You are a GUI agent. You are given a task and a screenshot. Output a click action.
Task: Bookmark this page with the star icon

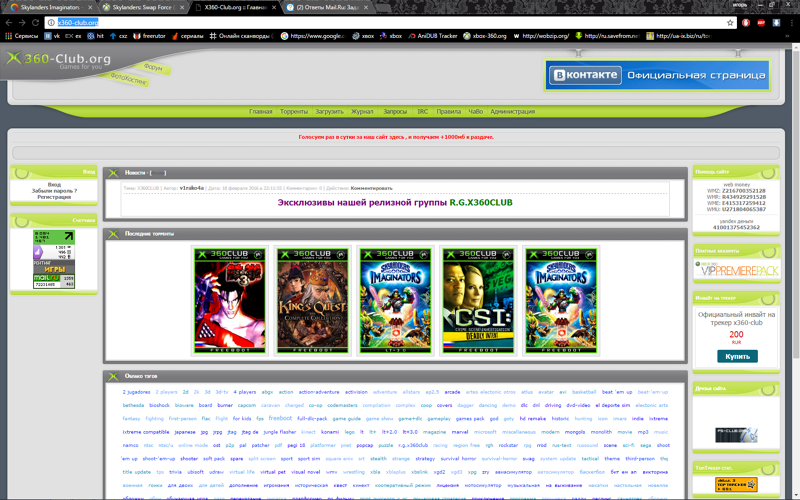click(x=730, y=22)
